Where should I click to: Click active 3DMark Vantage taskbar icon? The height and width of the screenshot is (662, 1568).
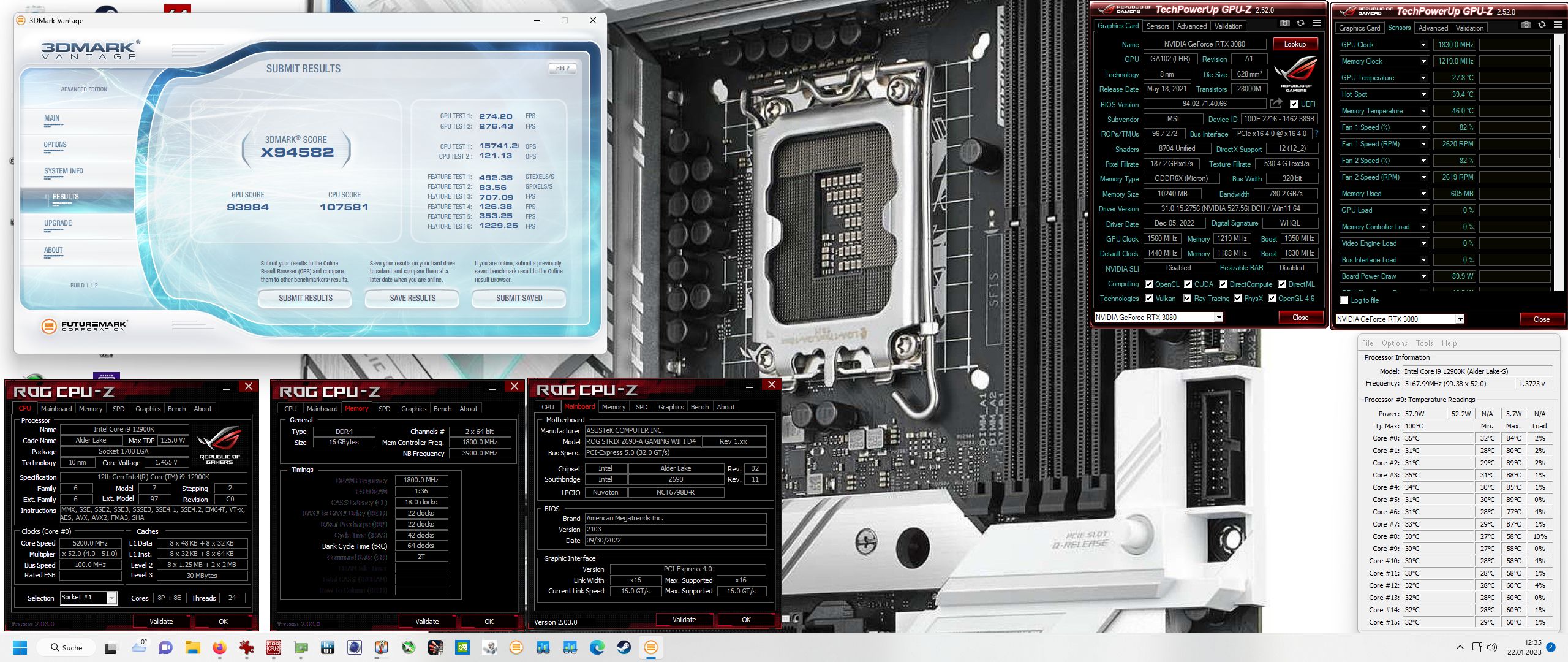[651, 647]
